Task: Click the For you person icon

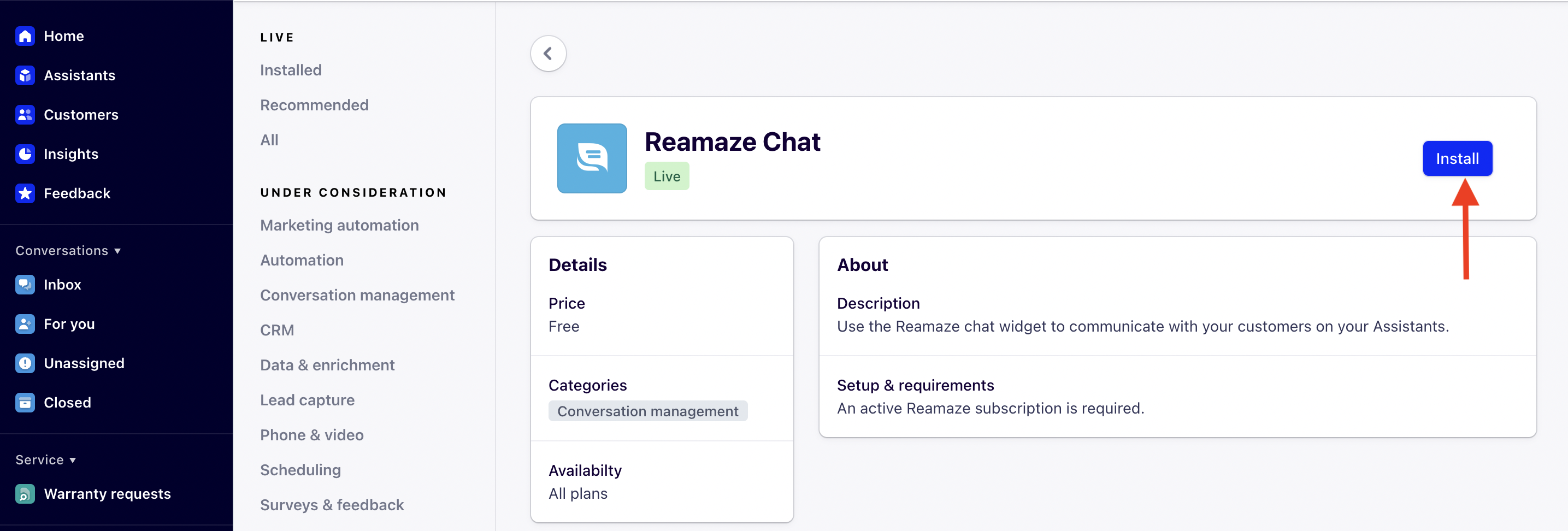Action: coord(25,324)
